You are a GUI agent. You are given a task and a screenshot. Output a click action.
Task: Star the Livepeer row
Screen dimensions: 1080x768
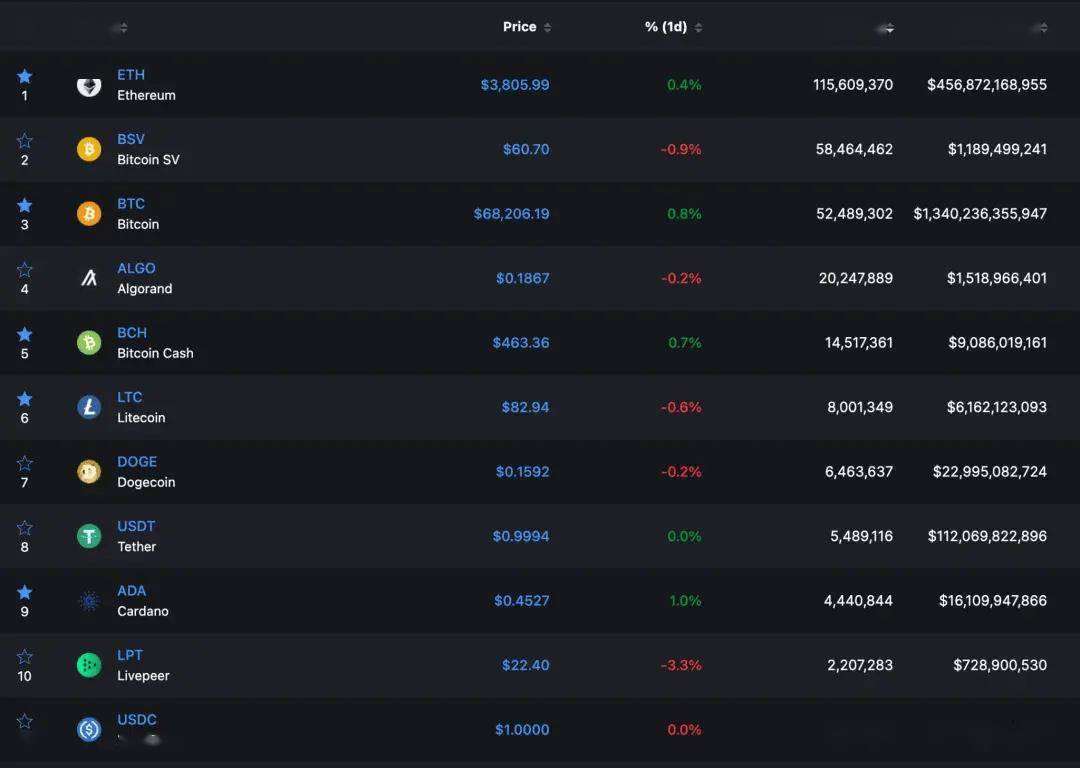[25, 656]
